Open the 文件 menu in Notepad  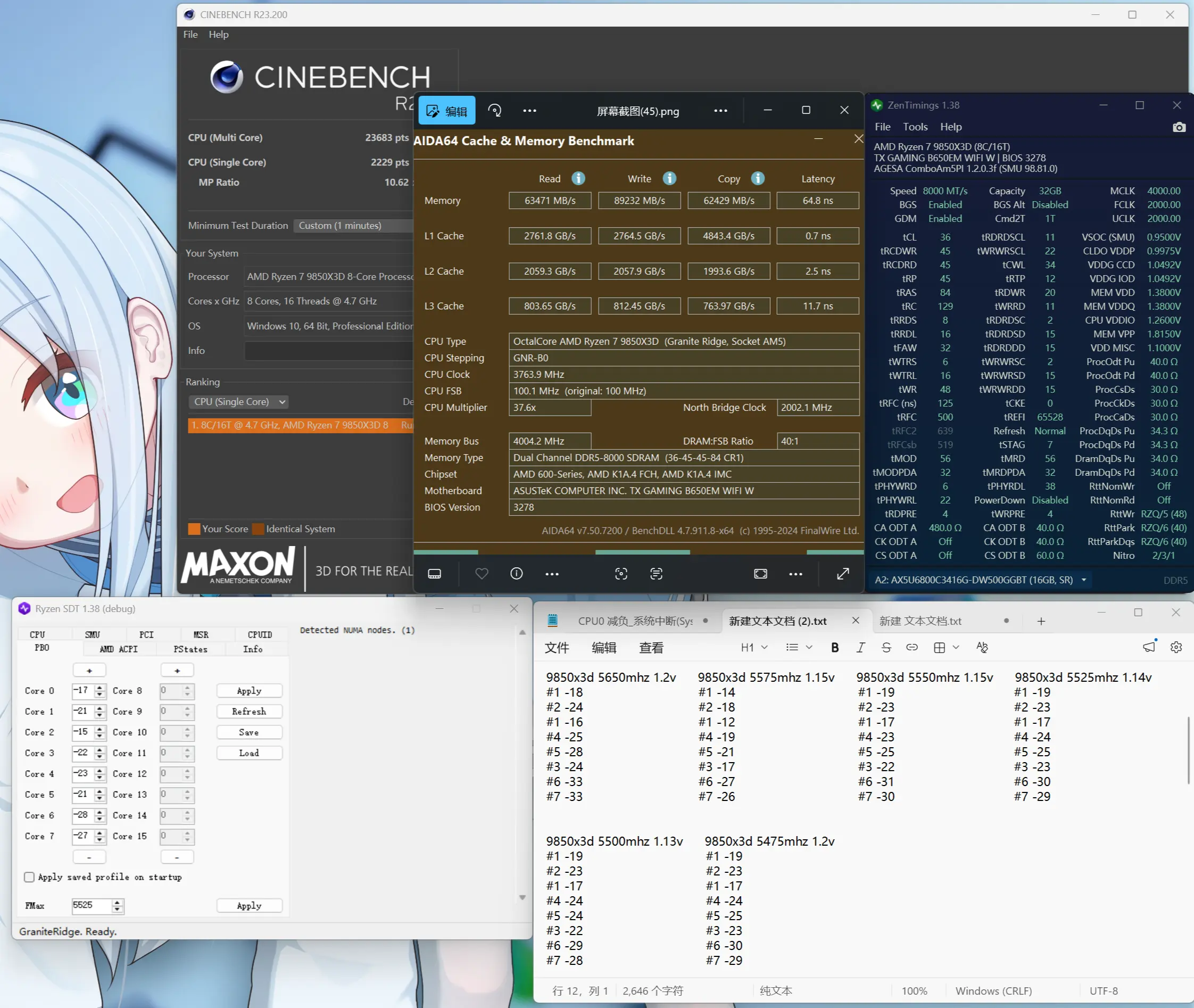click(557, 647)
